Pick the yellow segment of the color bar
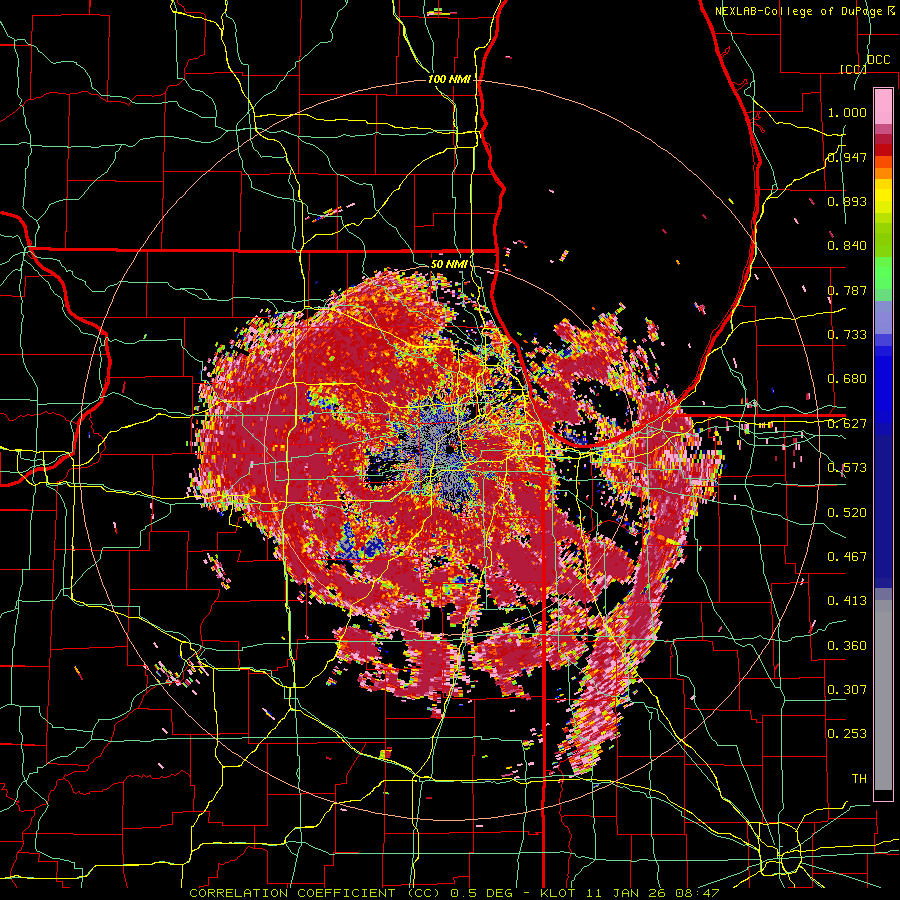900x900 pixels. (883, 197)
